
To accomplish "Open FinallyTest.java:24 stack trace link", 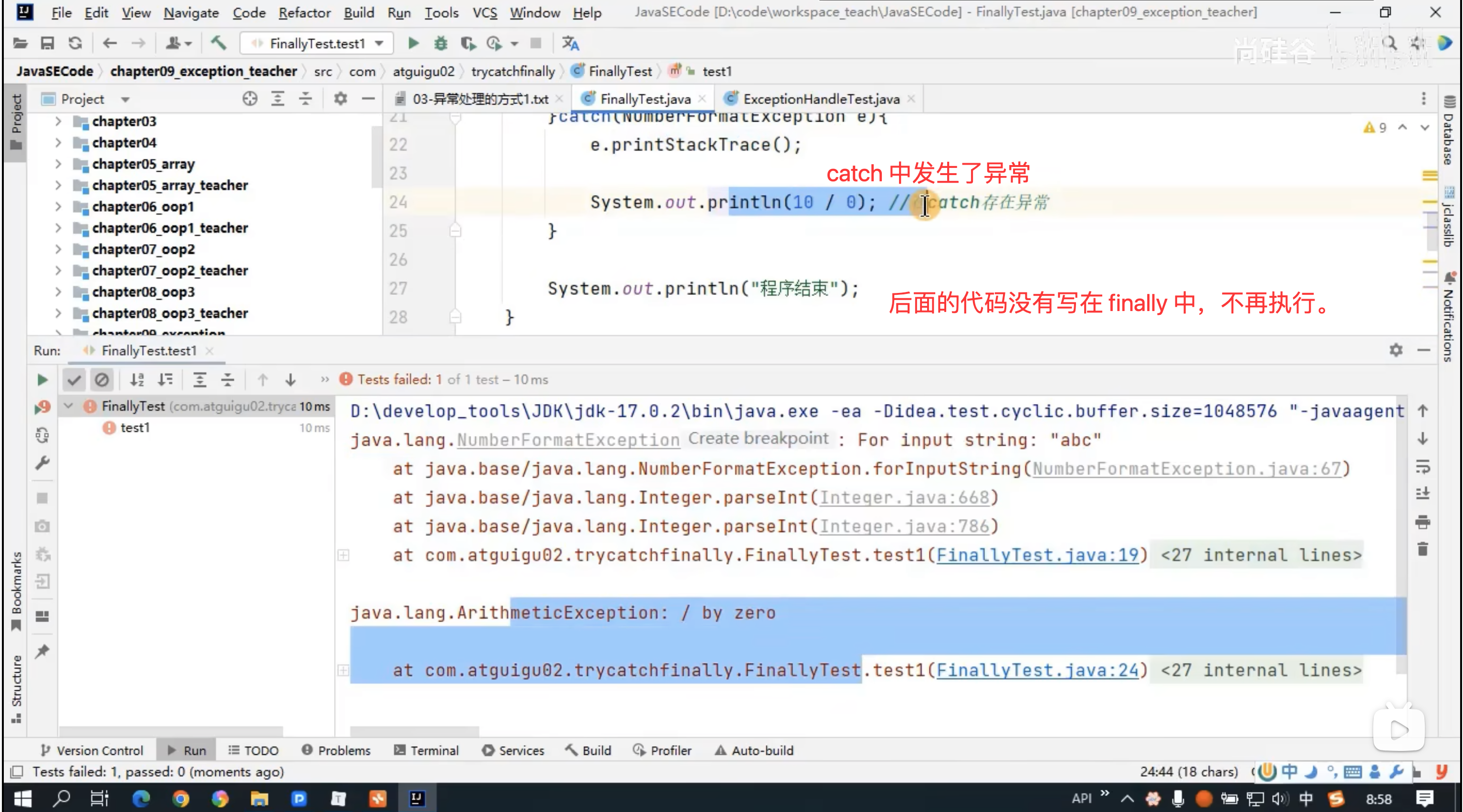I will point(1037,670).
